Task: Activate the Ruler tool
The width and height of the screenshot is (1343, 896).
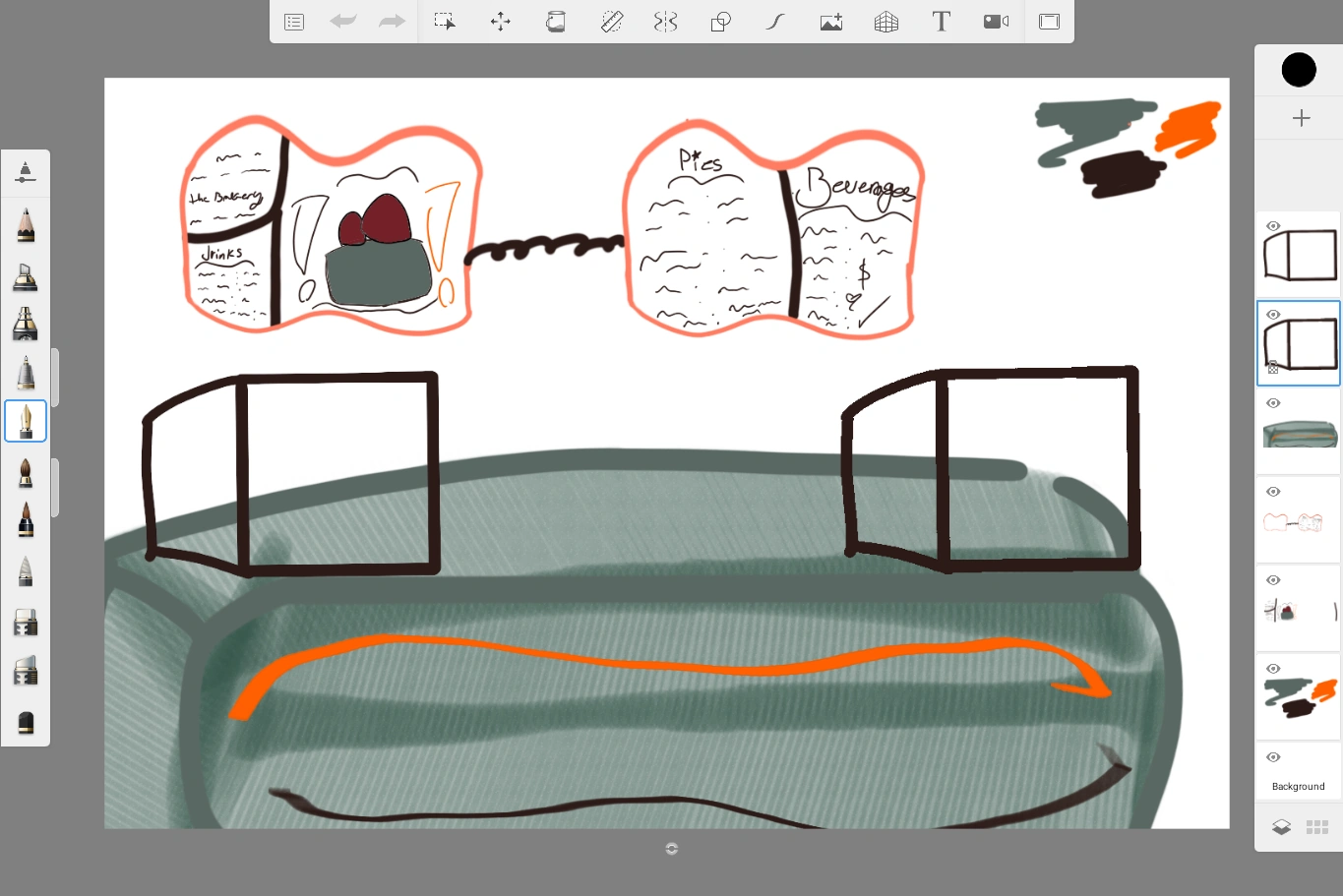Action: tap(611, 21)
